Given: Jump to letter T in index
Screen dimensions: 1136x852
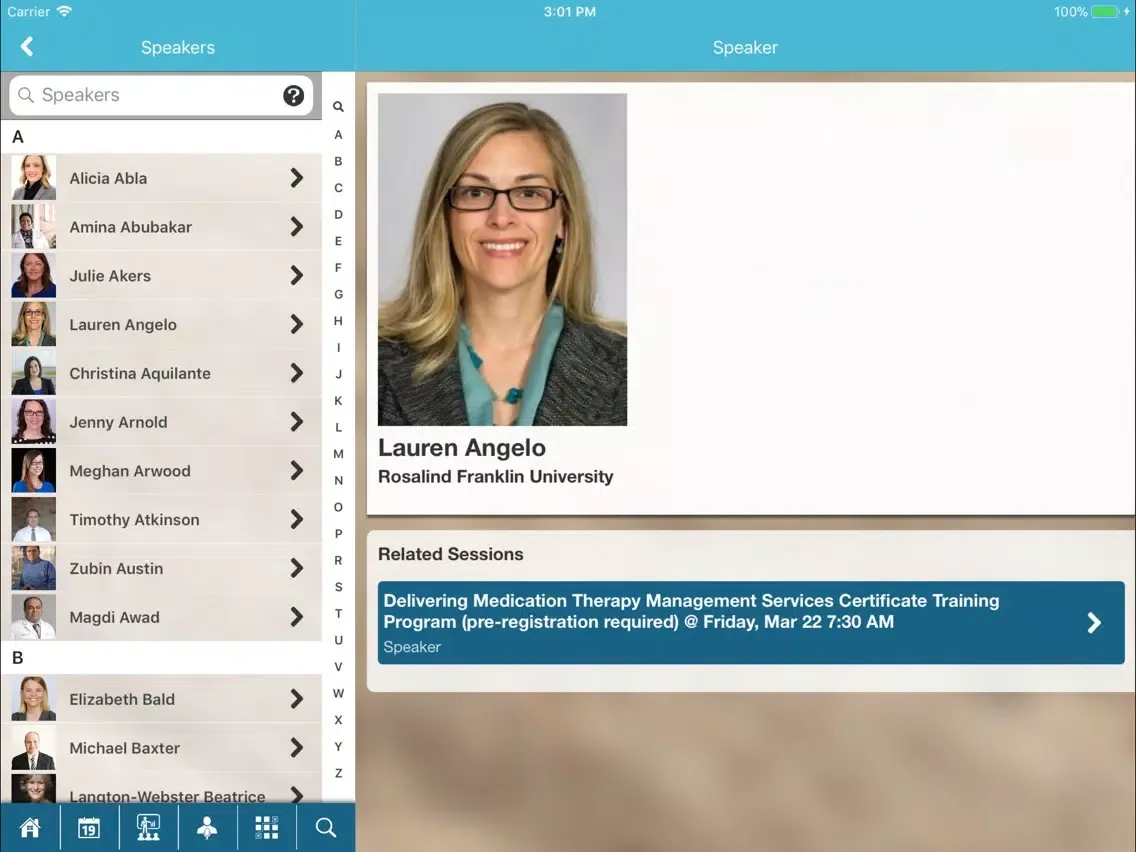Looking at the screenshot, I should (338, 614).
